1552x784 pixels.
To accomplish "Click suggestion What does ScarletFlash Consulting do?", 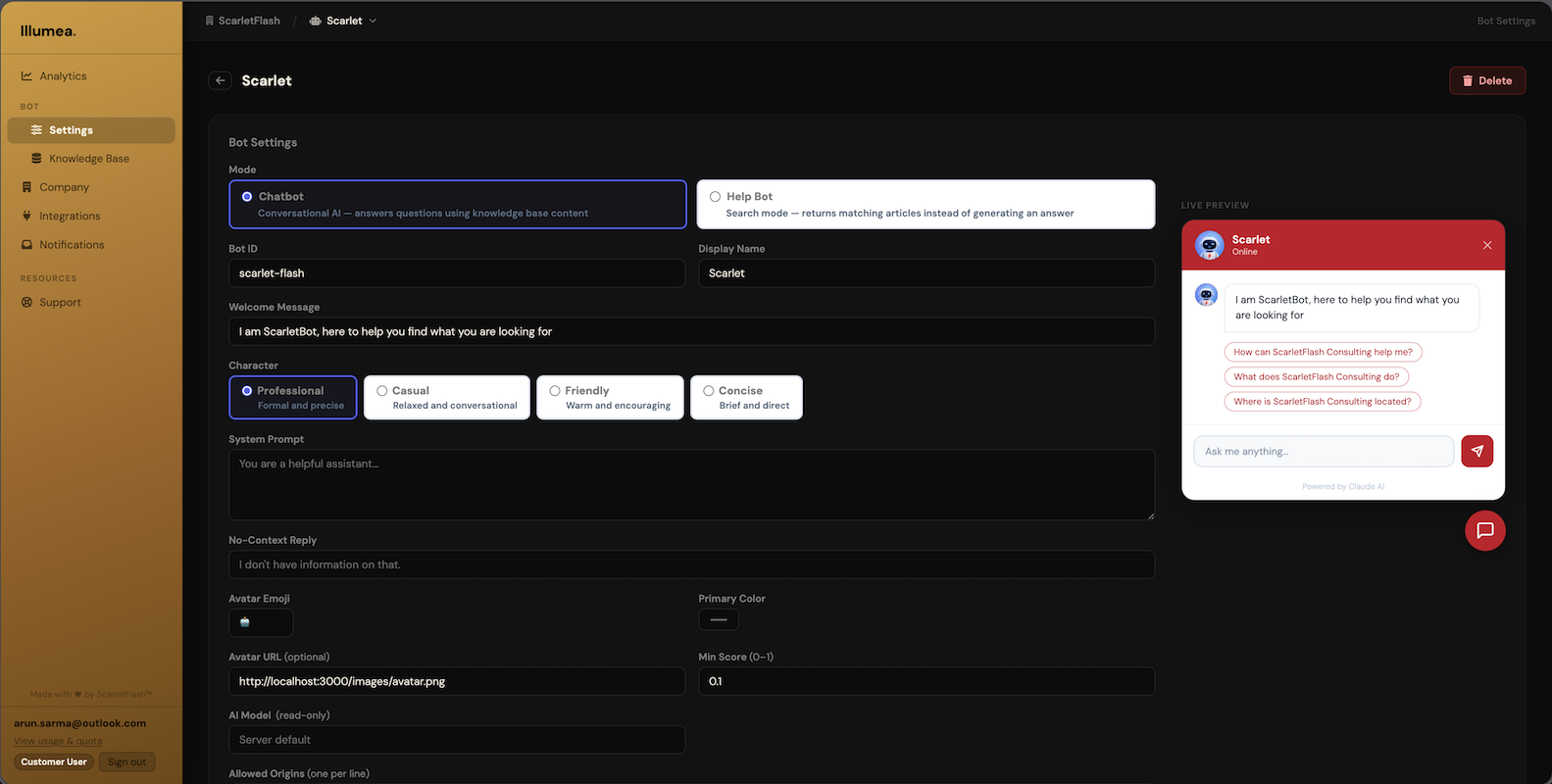I will (x=1317, y=376).
